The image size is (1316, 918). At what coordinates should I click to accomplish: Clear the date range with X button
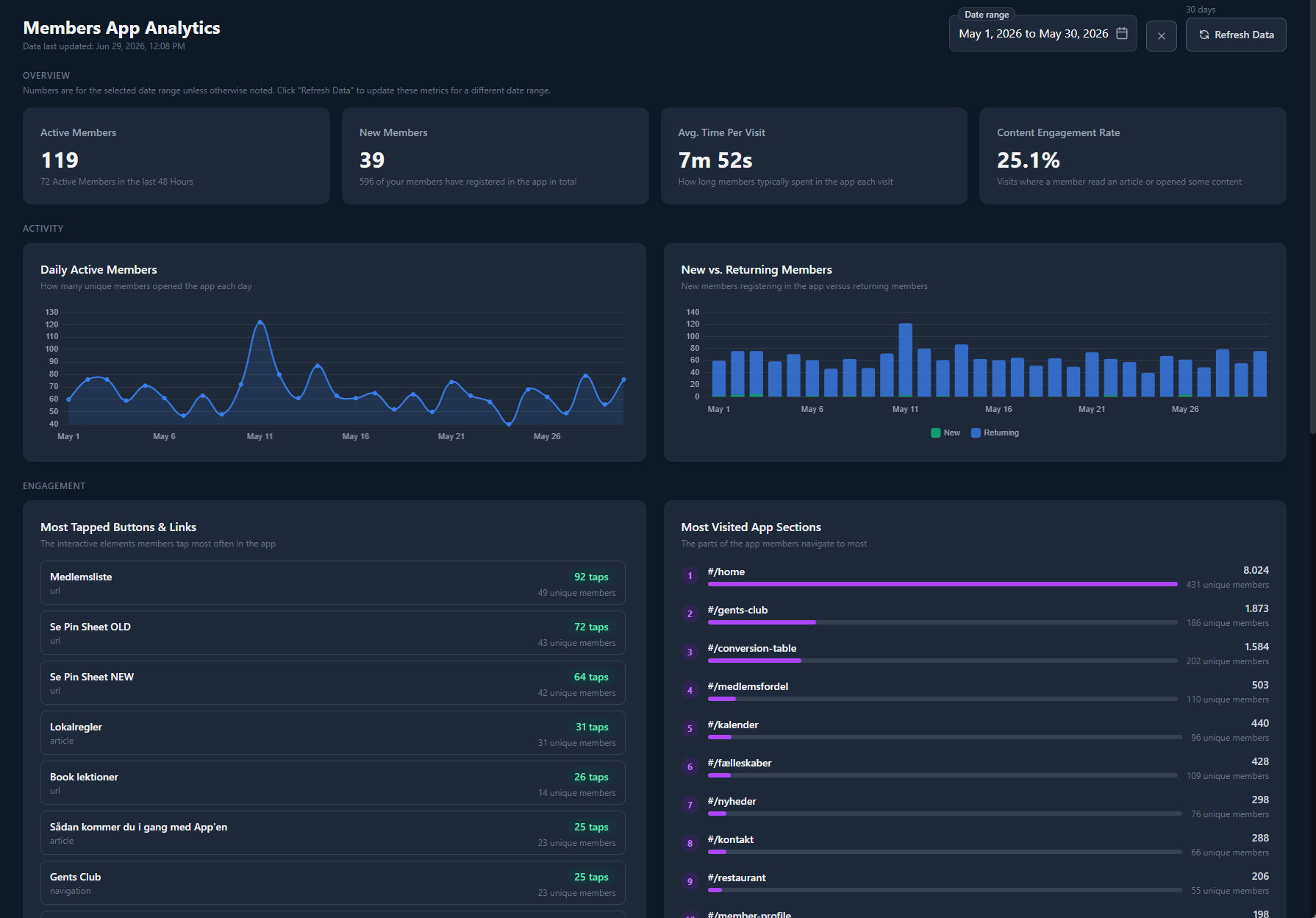[x=1162, y=35]
